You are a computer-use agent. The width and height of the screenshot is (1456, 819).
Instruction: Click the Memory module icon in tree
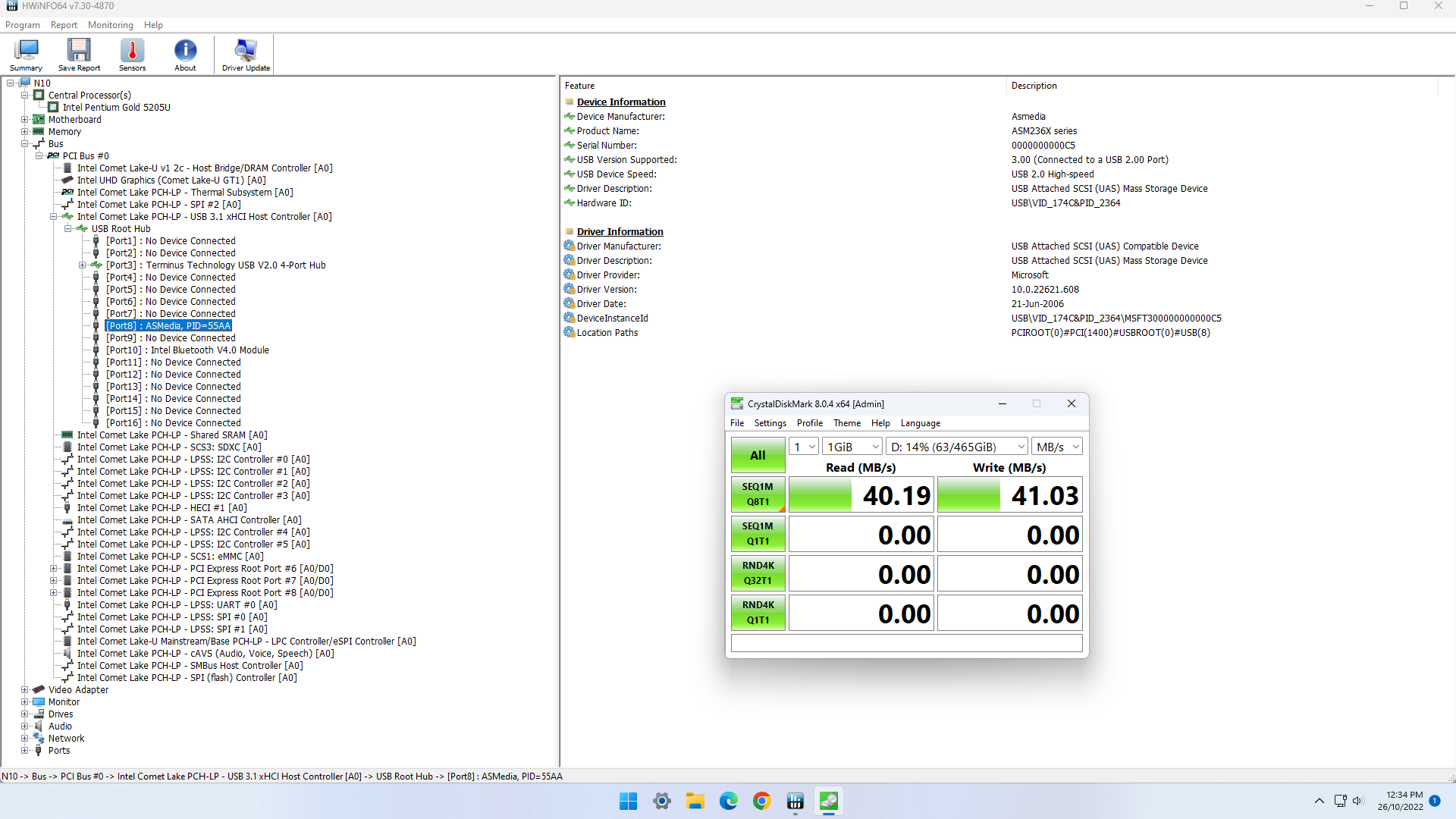click(39, 131)
